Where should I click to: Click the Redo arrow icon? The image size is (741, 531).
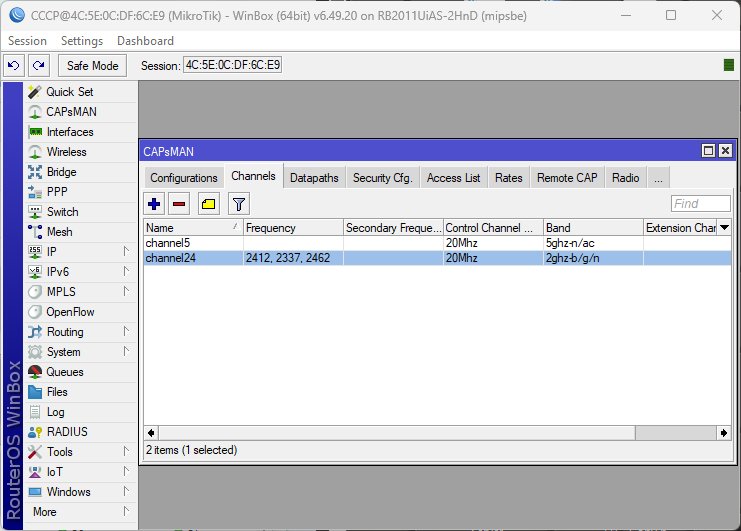39,65
